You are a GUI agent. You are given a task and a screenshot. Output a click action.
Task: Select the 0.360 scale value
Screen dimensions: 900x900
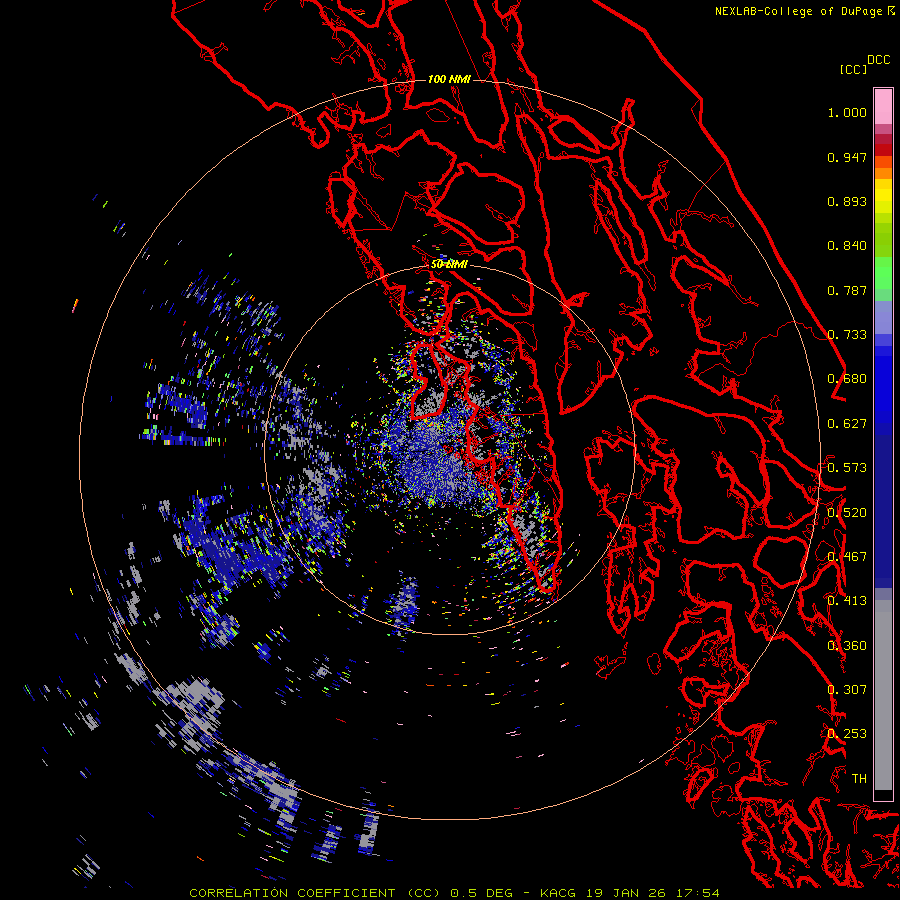[x=847, y=646]
